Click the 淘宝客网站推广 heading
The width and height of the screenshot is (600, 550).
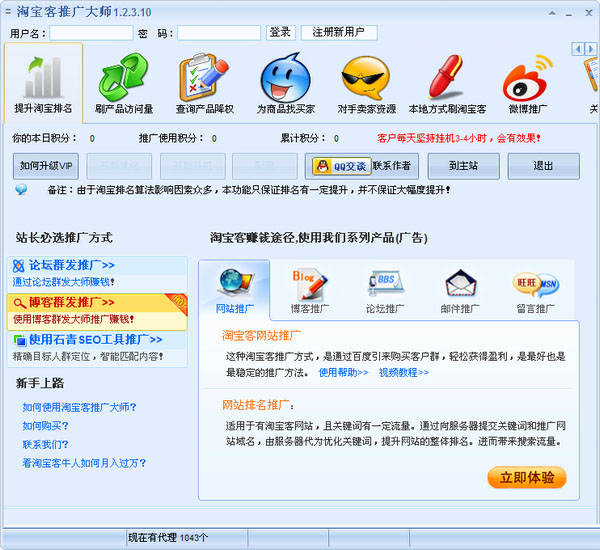point(261,336)
